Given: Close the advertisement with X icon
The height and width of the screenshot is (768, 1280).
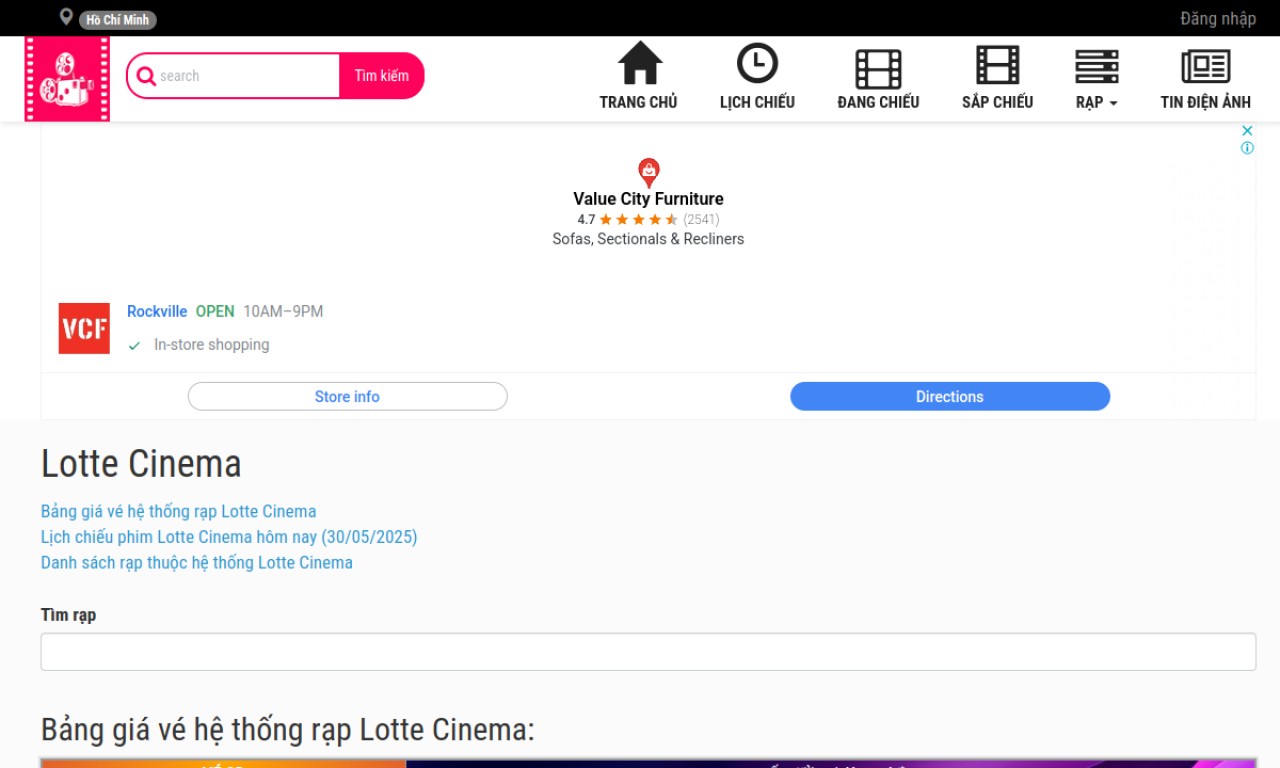Looking at the screenshot, I should pos(1247,130).
